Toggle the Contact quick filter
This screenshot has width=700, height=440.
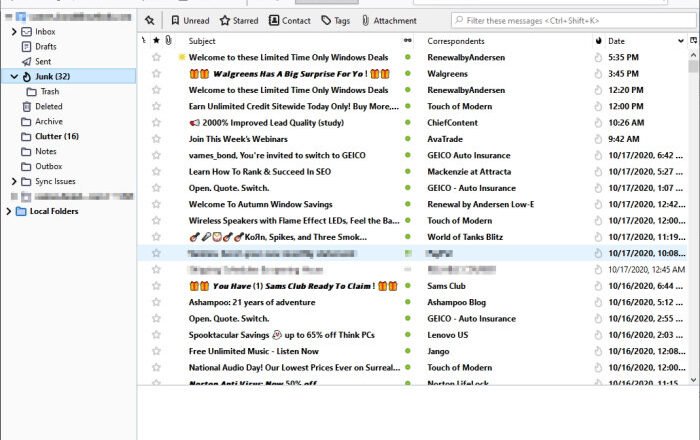coord(289,21)
